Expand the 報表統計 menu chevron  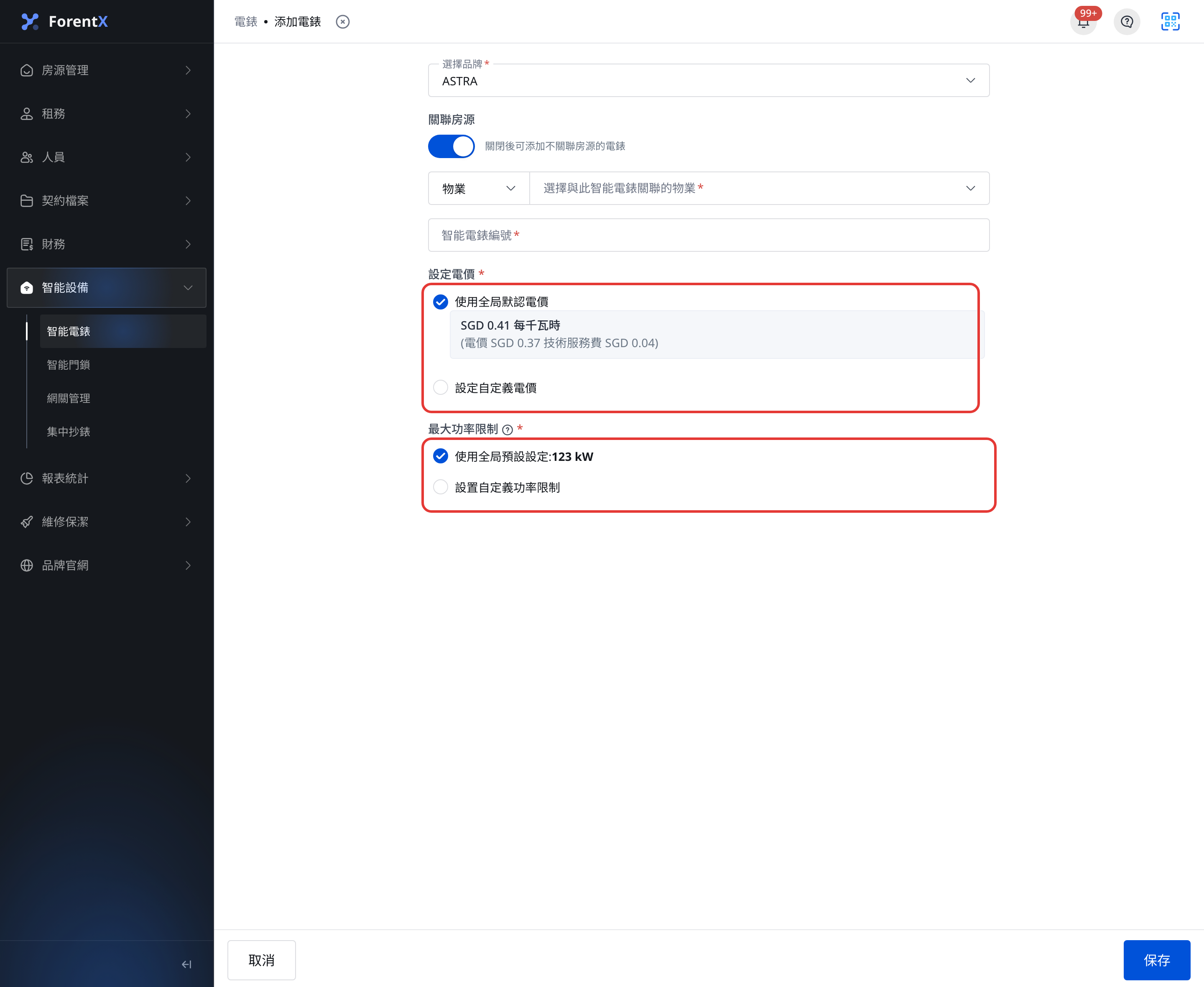coord(188,479)
